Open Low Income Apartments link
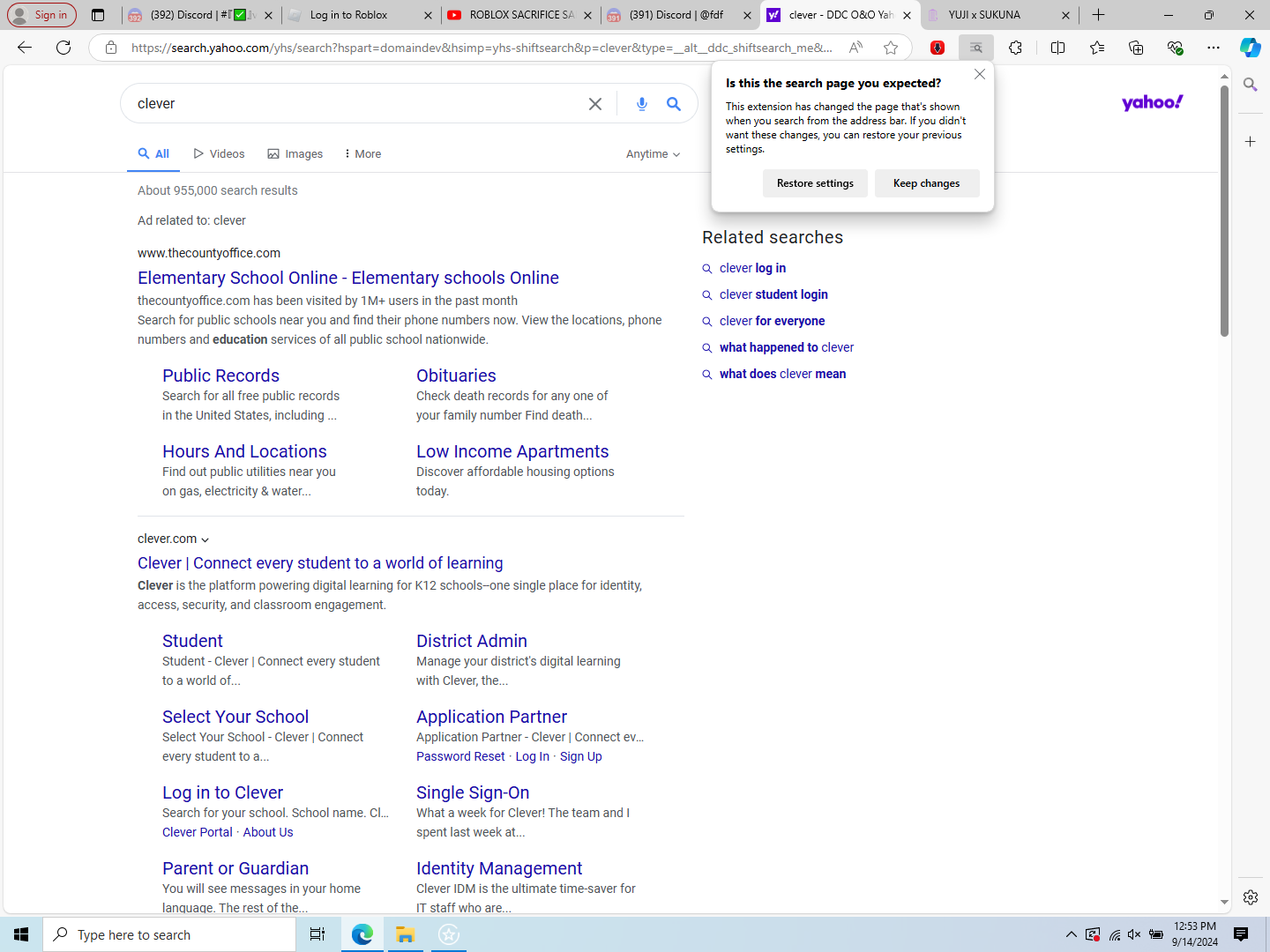This screenshot has width=1270, height=952. tap(512, 451)
